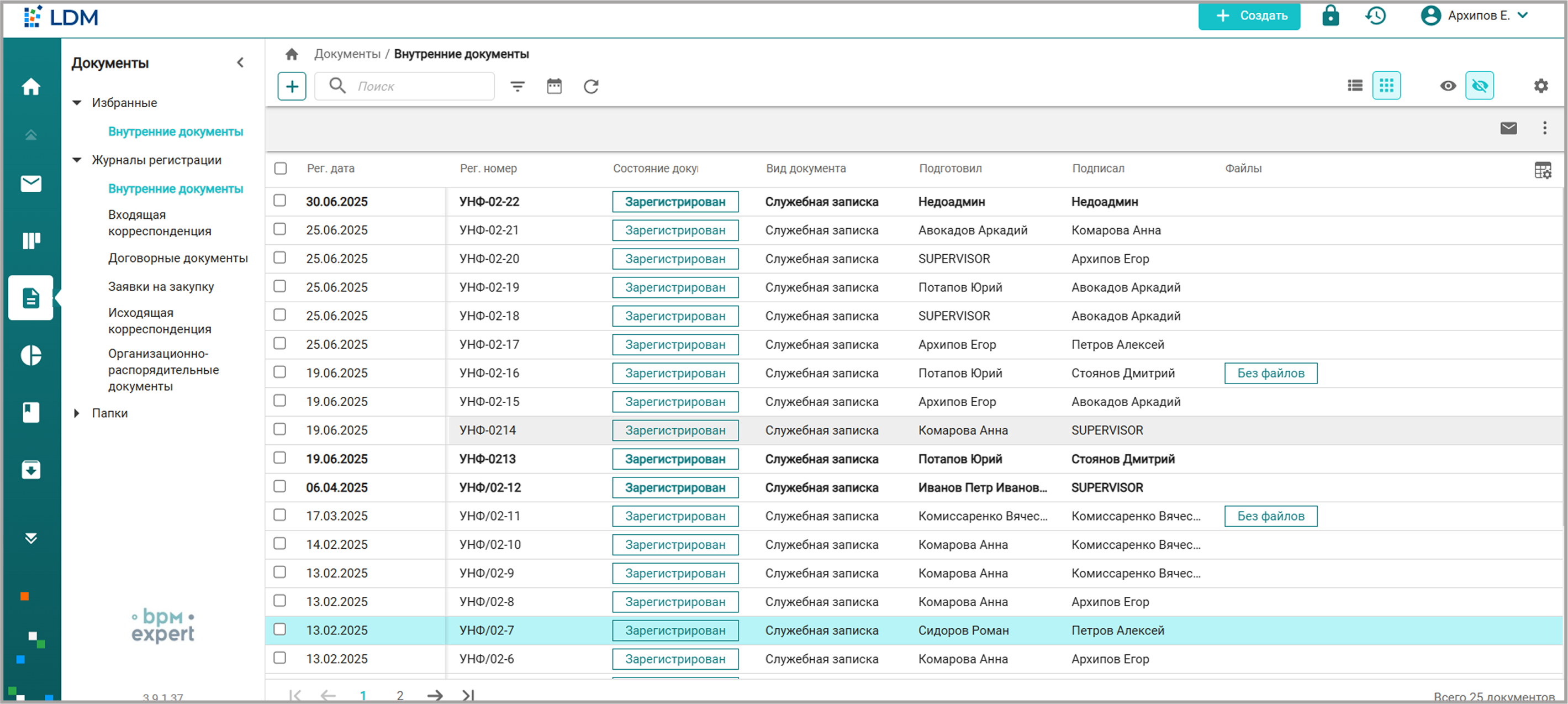Screen dimensions: 1568x704
Task: Open table column settings icon
Action: [x=1543, y=170]
